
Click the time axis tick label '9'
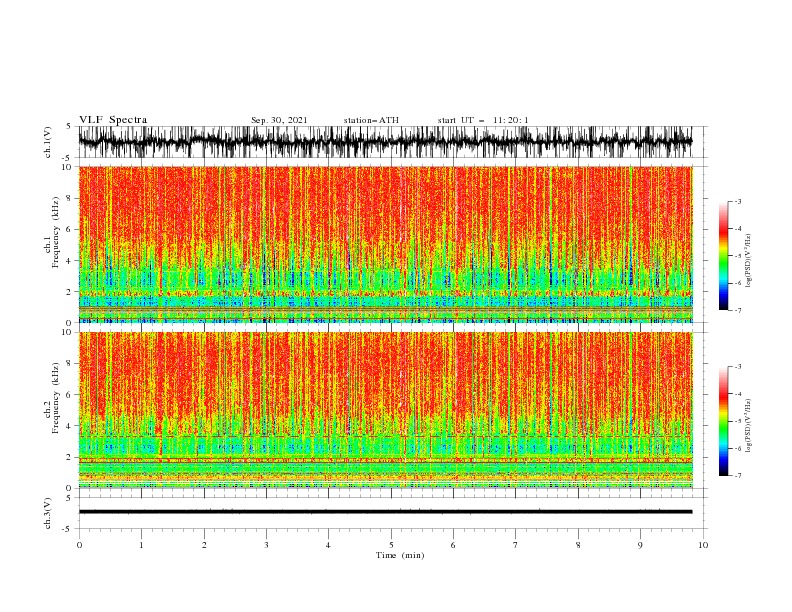pos(640,545)
